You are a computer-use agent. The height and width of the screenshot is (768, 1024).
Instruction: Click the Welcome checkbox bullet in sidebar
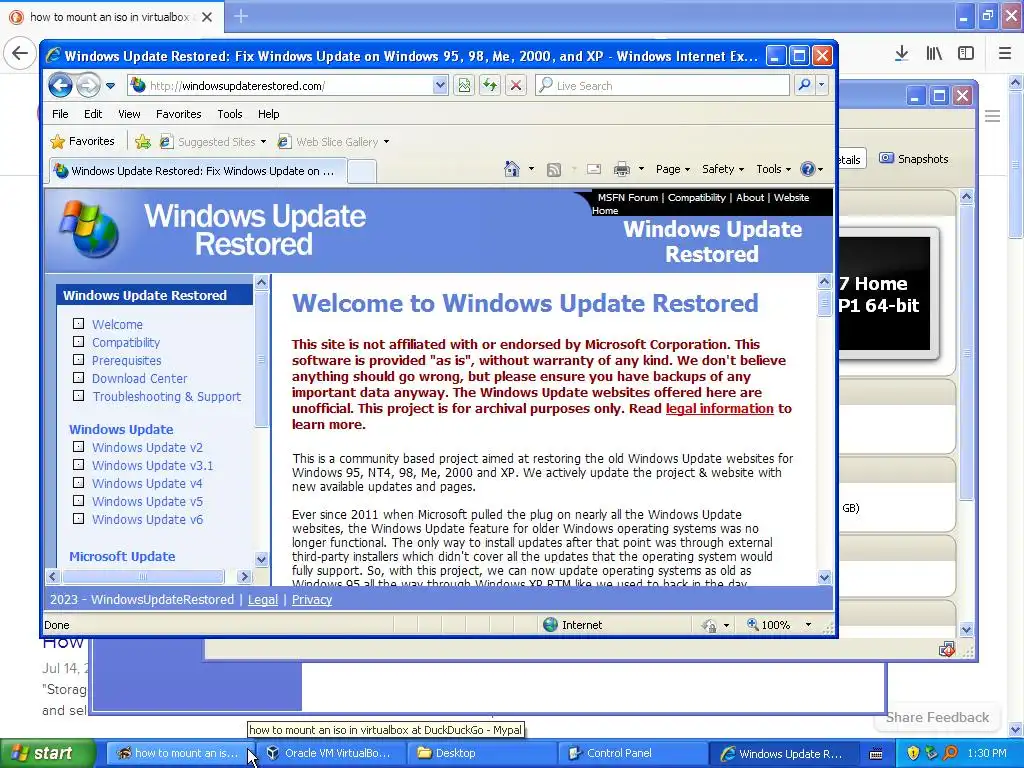click(x=78, y=323)
